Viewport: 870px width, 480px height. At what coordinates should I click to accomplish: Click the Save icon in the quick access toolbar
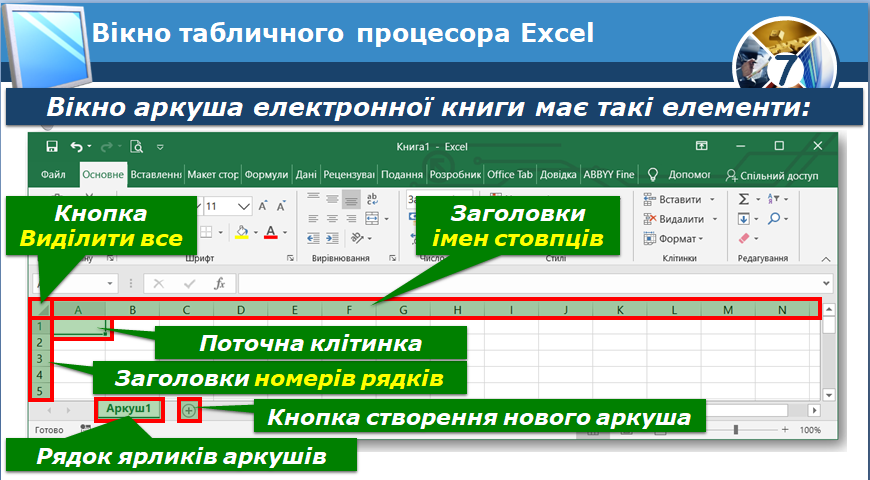point(52,146)
